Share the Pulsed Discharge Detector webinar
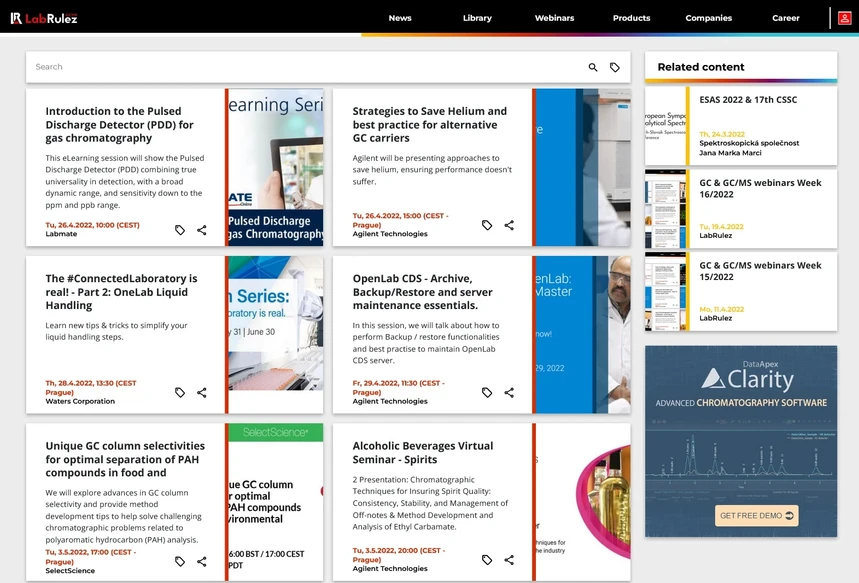Image resolution: width=859 pixels, height=583 pixels. tap(202, 230)
